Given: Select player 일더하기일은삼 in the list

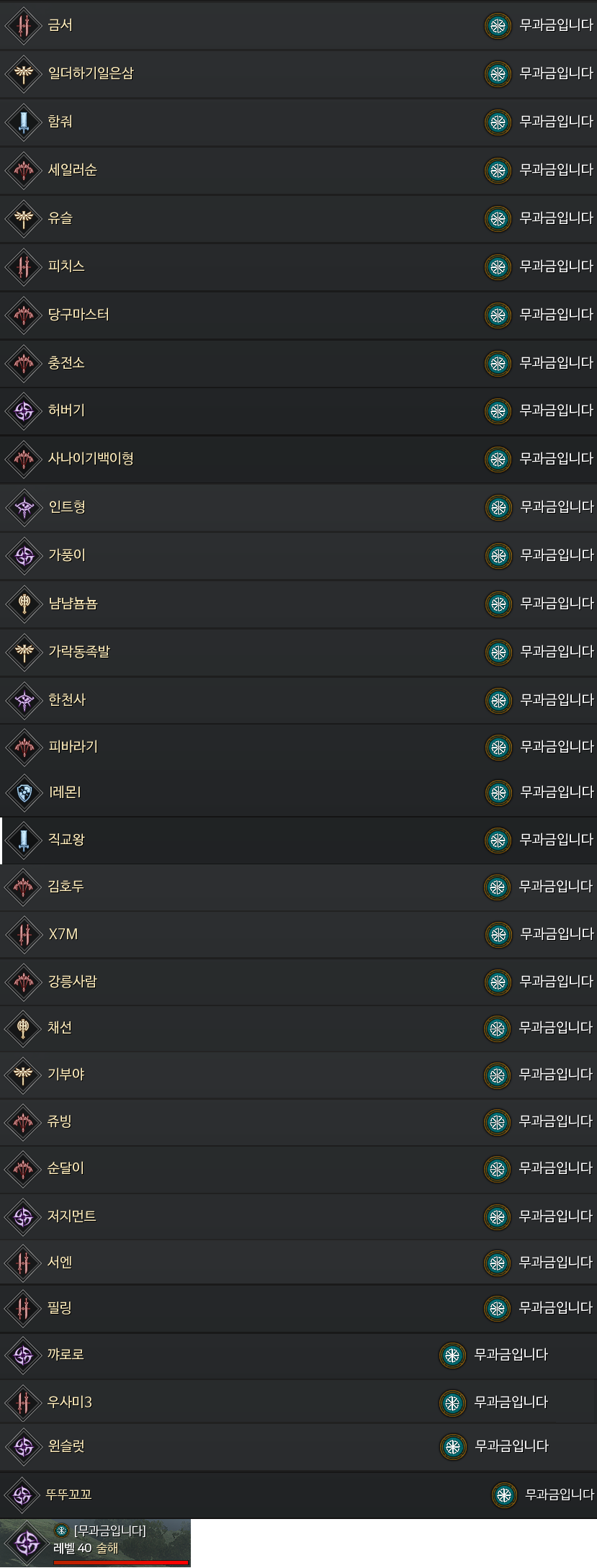Looking at the screenshot, I should coord(298,73).
